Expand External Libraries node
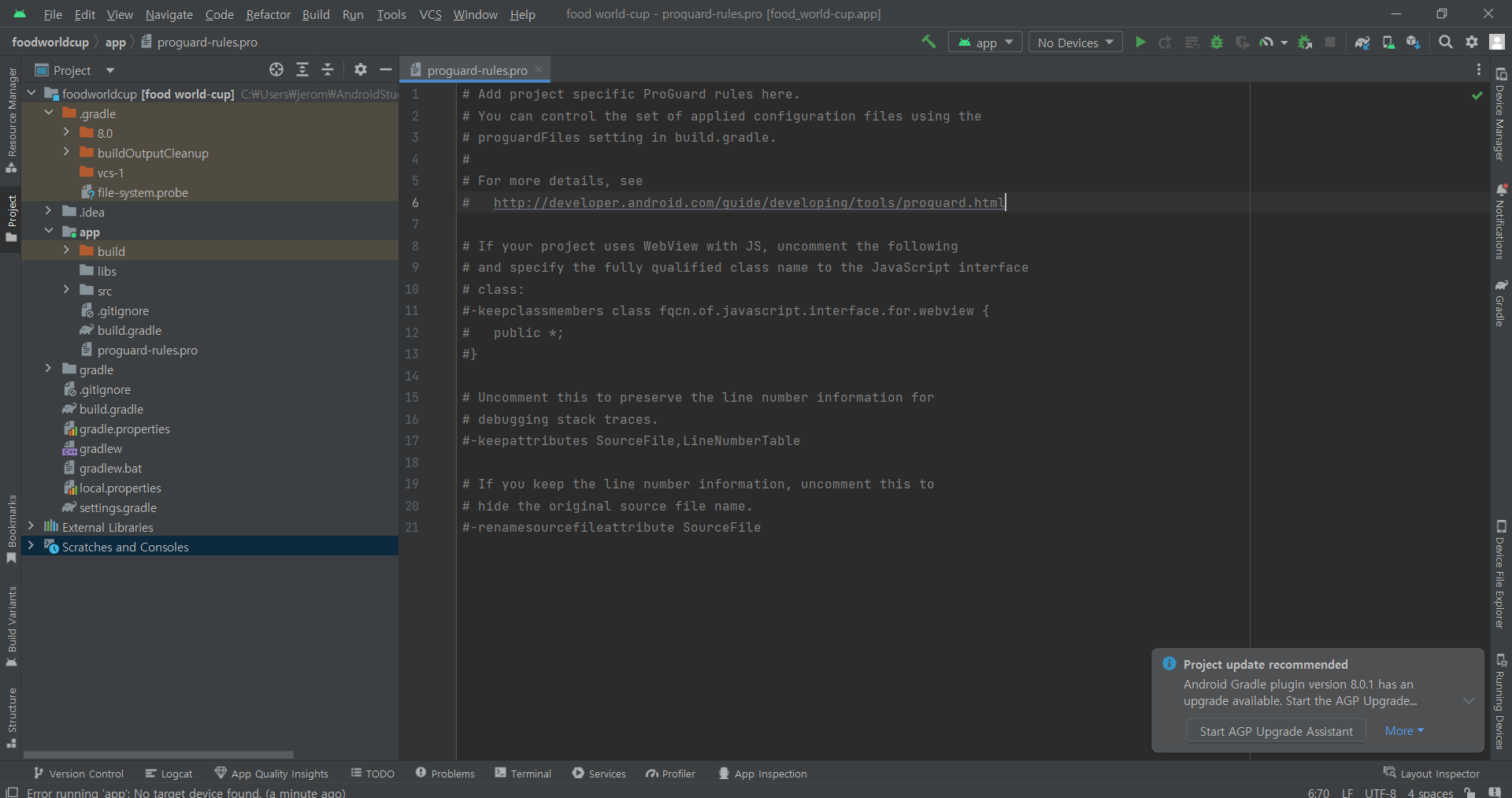This screenshot has height=798, width=1512. 31,526
